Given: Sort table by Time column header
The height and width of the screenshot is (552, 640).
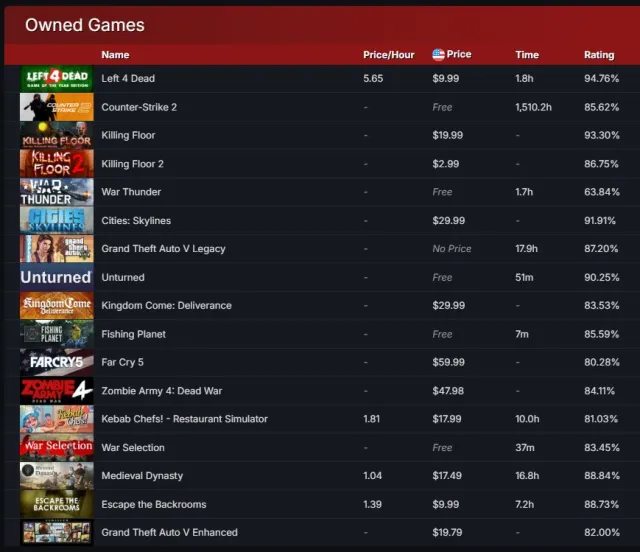Looking at the screenshot, I should click(x=527, y=55).
